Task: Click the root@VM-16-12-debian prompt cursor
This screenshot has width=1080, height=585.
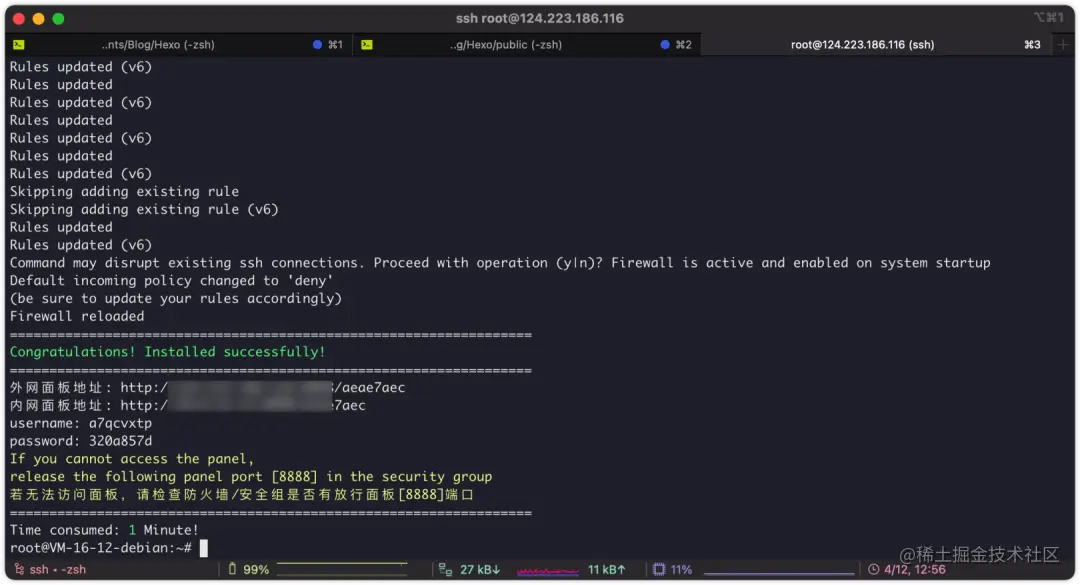Action: pyautogui.click(x=203, y=548)
